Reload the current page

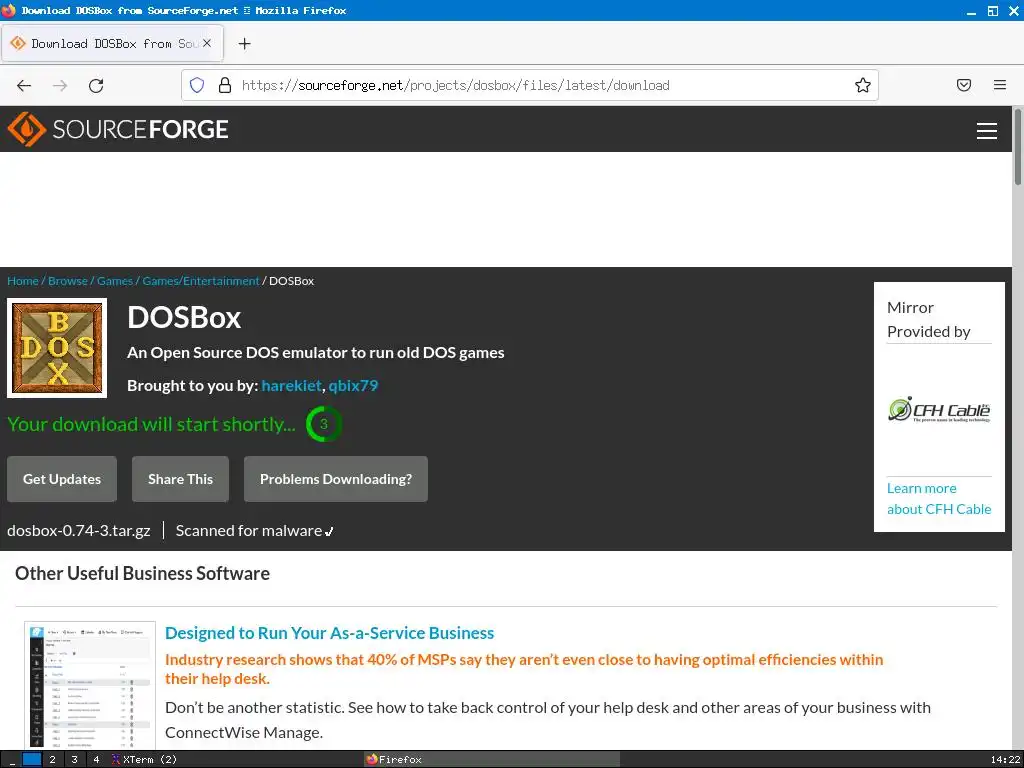click(x=96, y=86)
